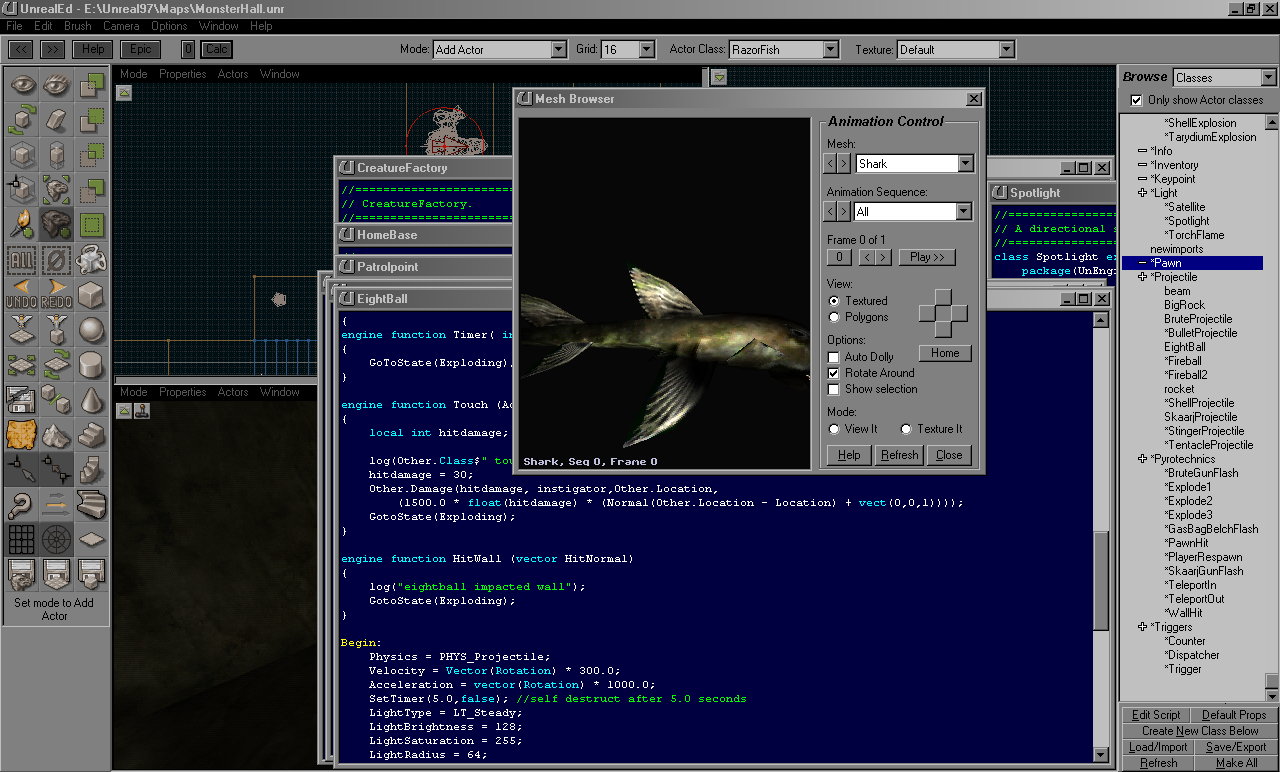Select BigRock in the class tree
The image size is (1280, 772).
(1184, 305)
